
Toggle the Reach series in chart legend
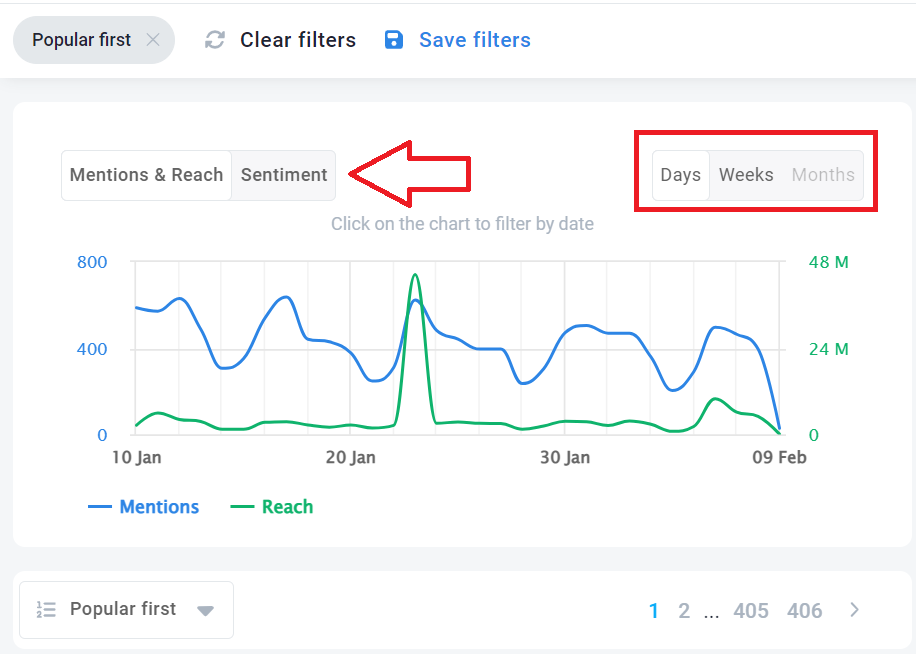[x=272, y=506]
